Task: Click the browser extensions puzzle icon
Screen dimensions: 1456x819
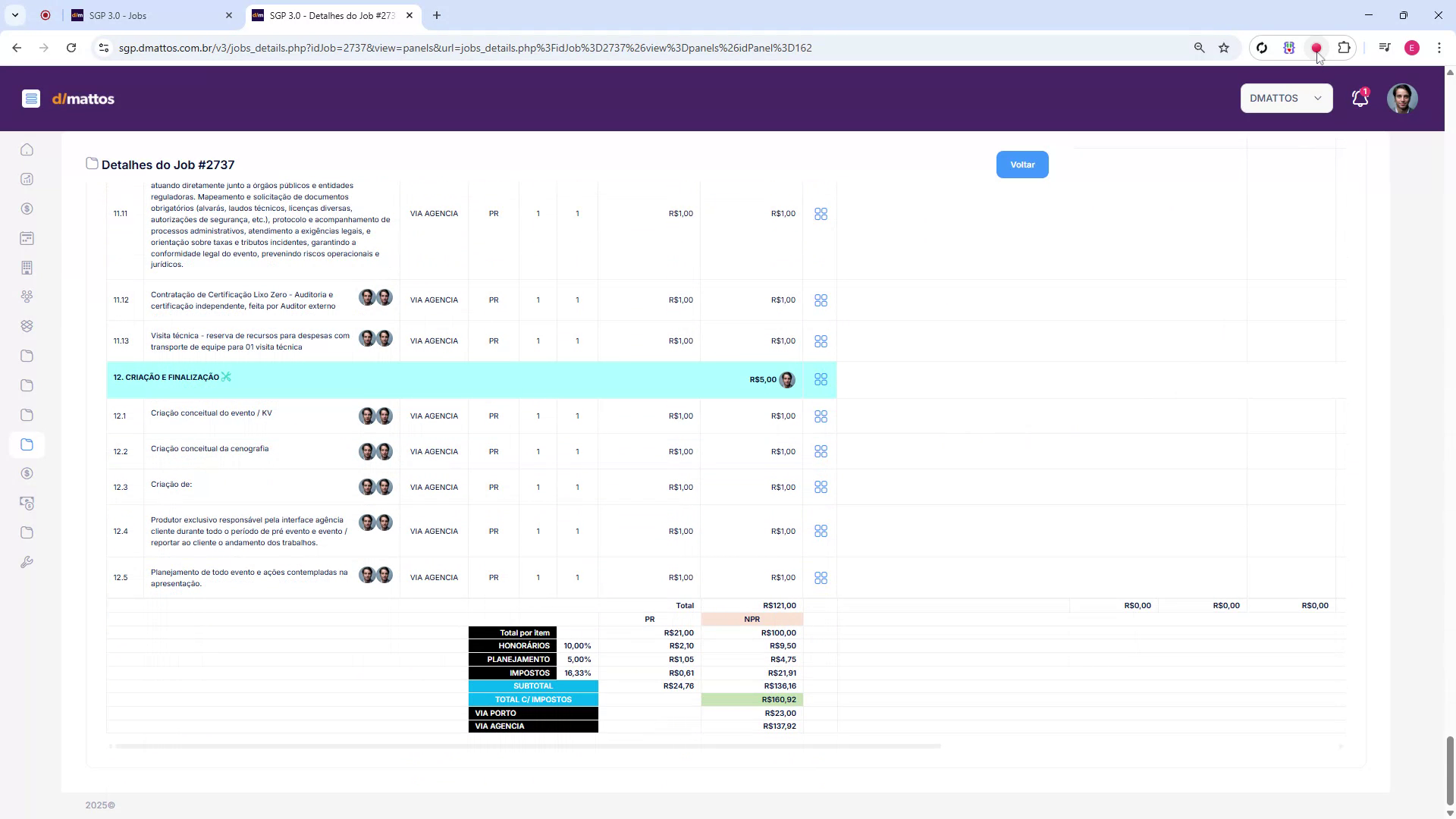Action: (x=1345, y=47)
